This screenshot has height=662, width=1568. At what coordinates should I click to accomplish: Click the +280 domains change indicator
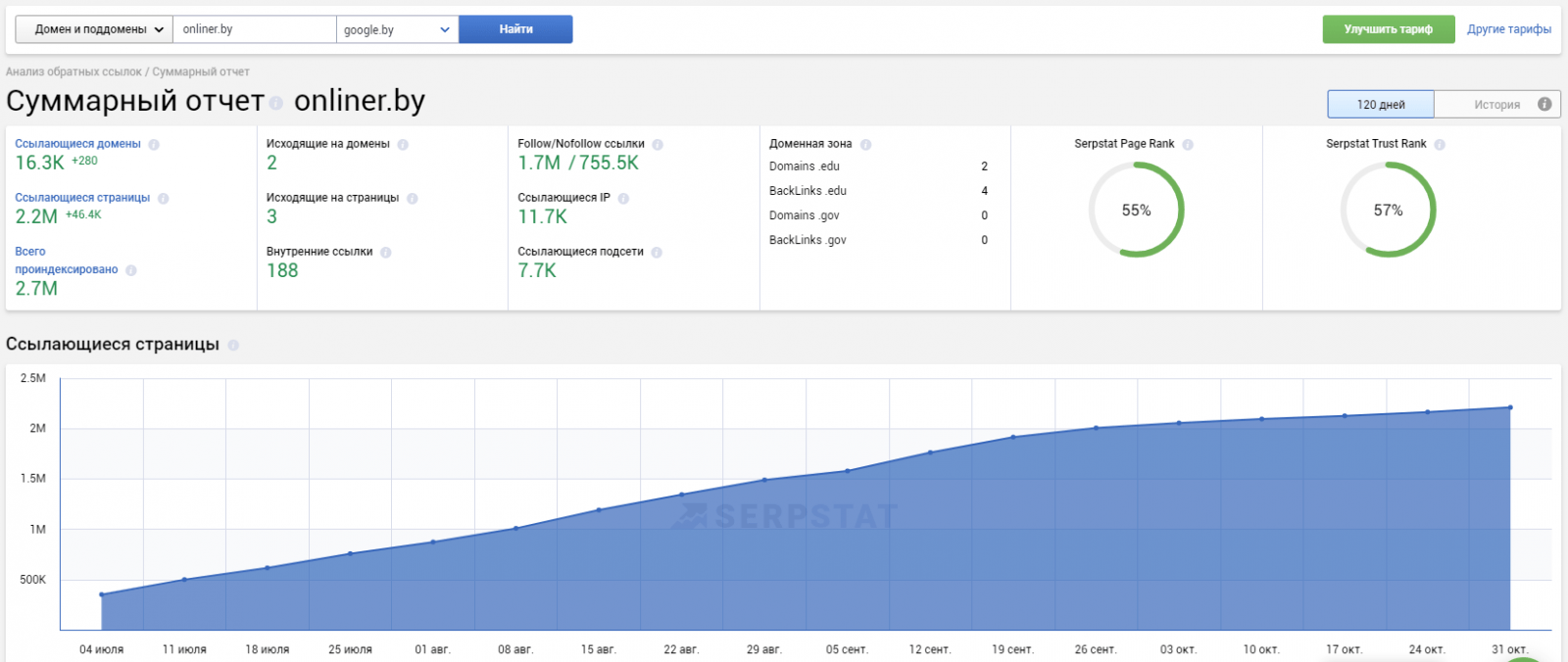point(84,161)
